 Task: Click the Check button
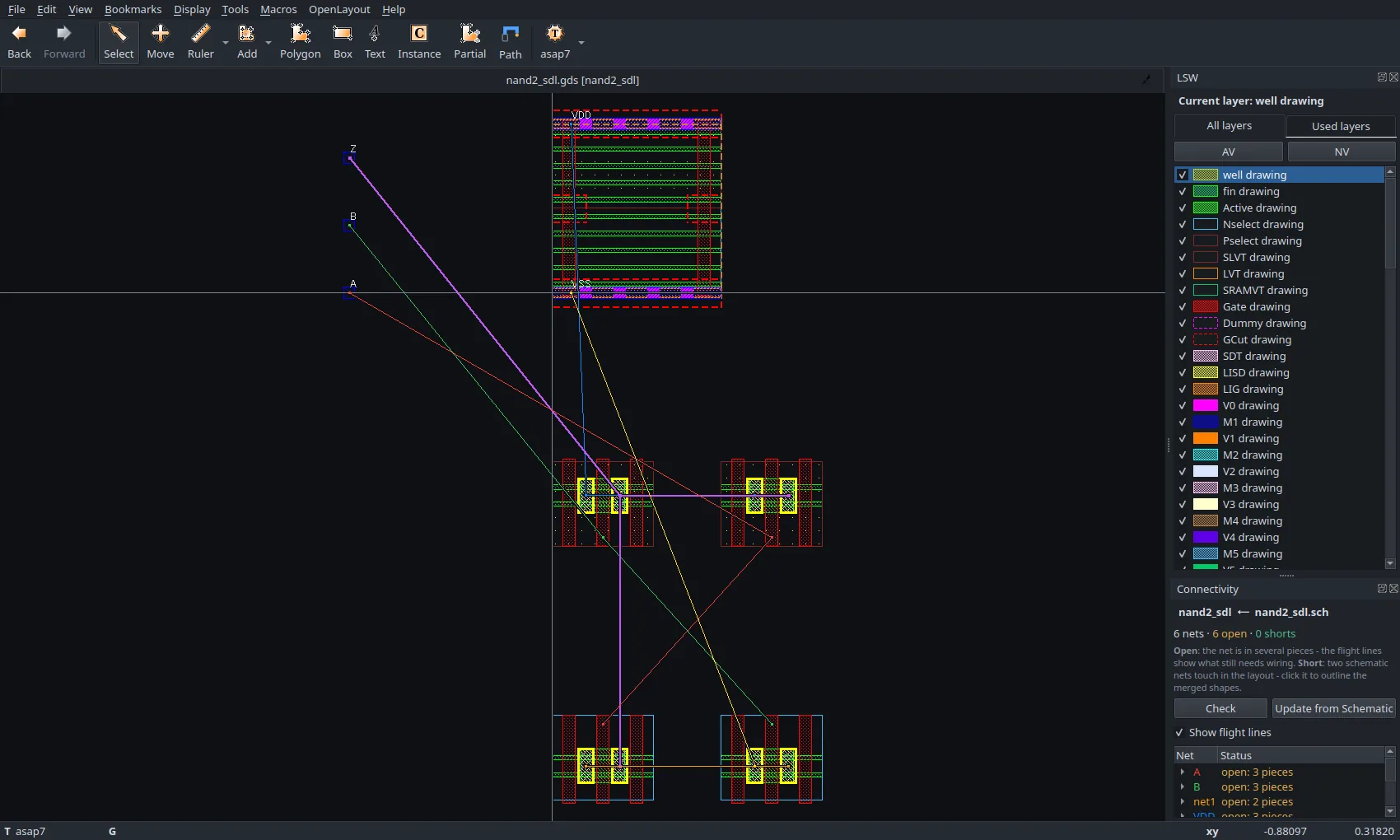point(1220,708)
